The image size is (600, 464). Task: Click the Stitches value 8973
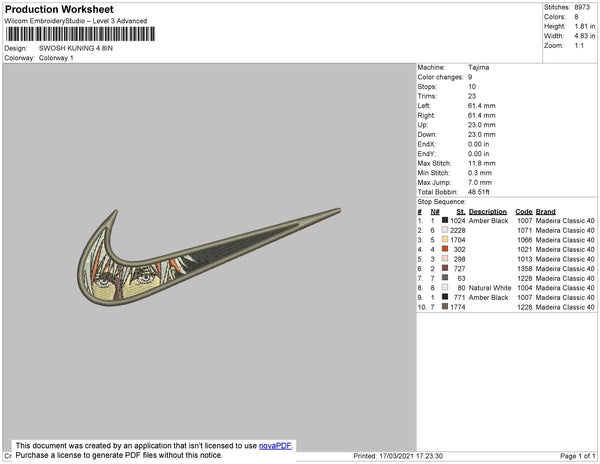pos(582,7)
